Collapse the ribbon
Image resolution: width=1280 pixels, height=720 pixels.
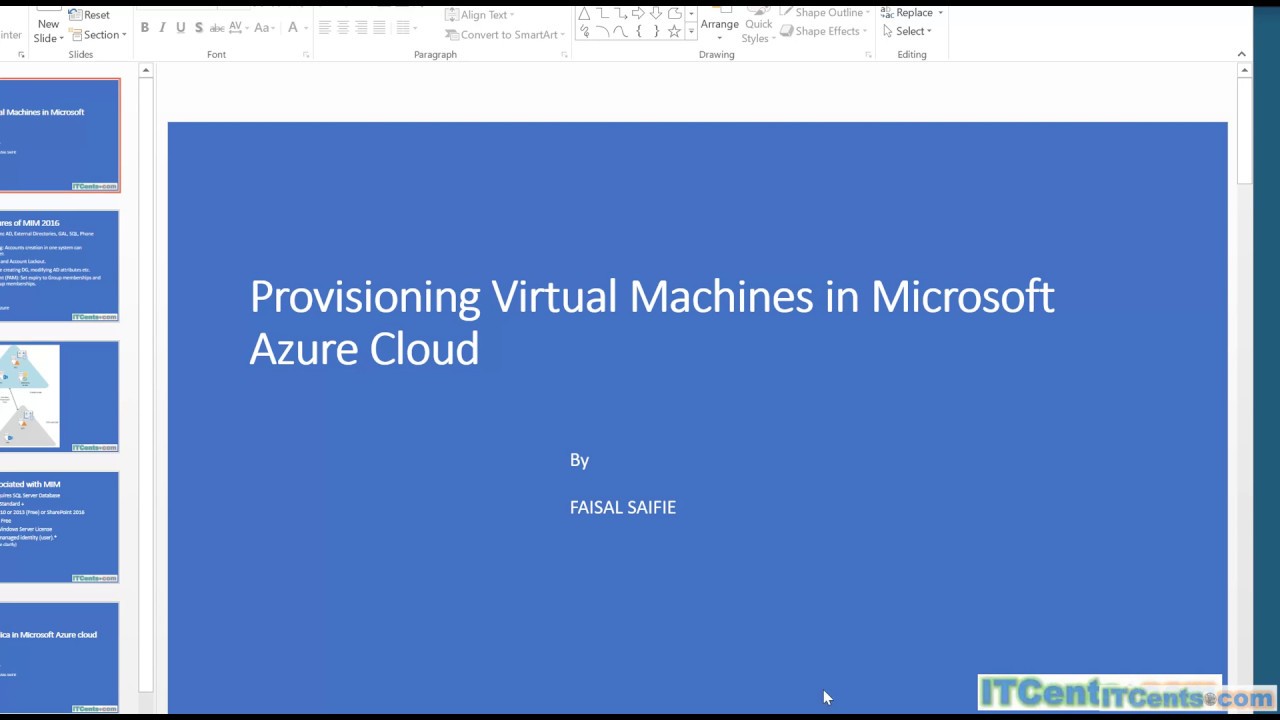click(1241, 55)
